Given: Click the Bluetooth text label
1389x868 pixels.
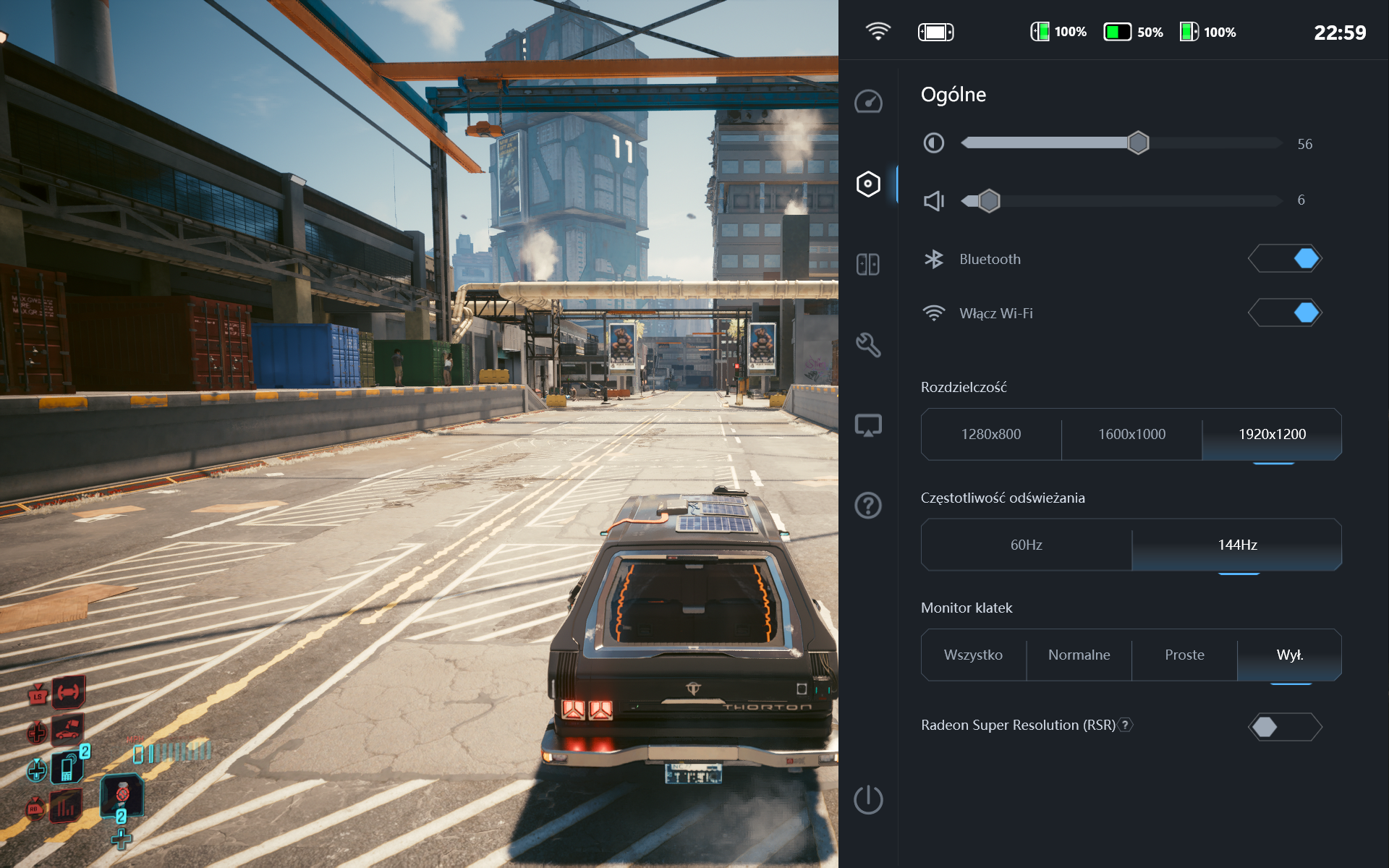Looking at the screenshot, I should click(990, 259).
